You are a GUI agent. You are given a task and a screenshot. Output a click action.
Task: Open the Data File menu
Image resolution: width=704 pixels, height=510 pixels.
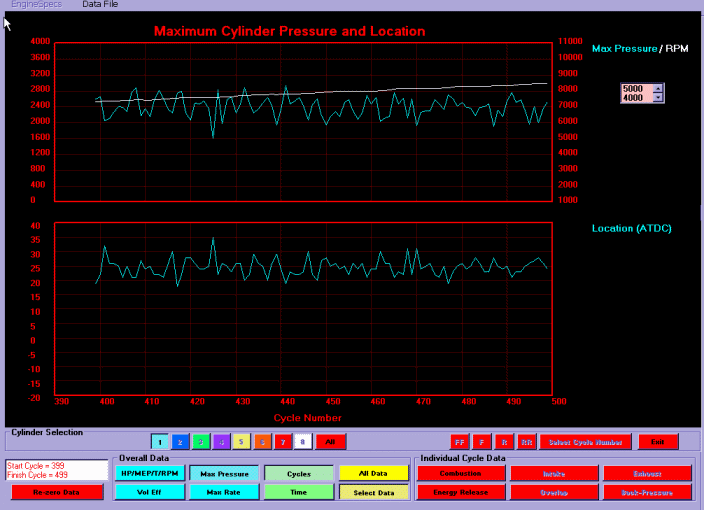click(100, 5)
